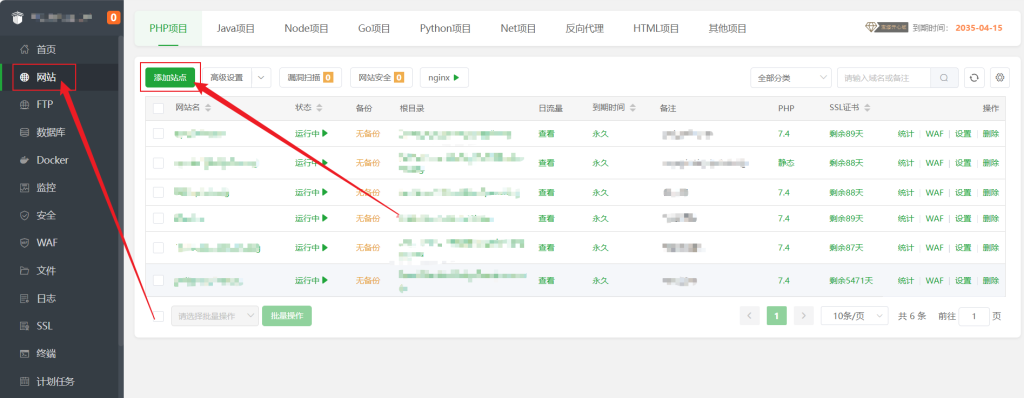This screenshot has width=1024, height=398.
Task: Open the 请选择批量操作 dropdown
Action: [x=214, y=316]
